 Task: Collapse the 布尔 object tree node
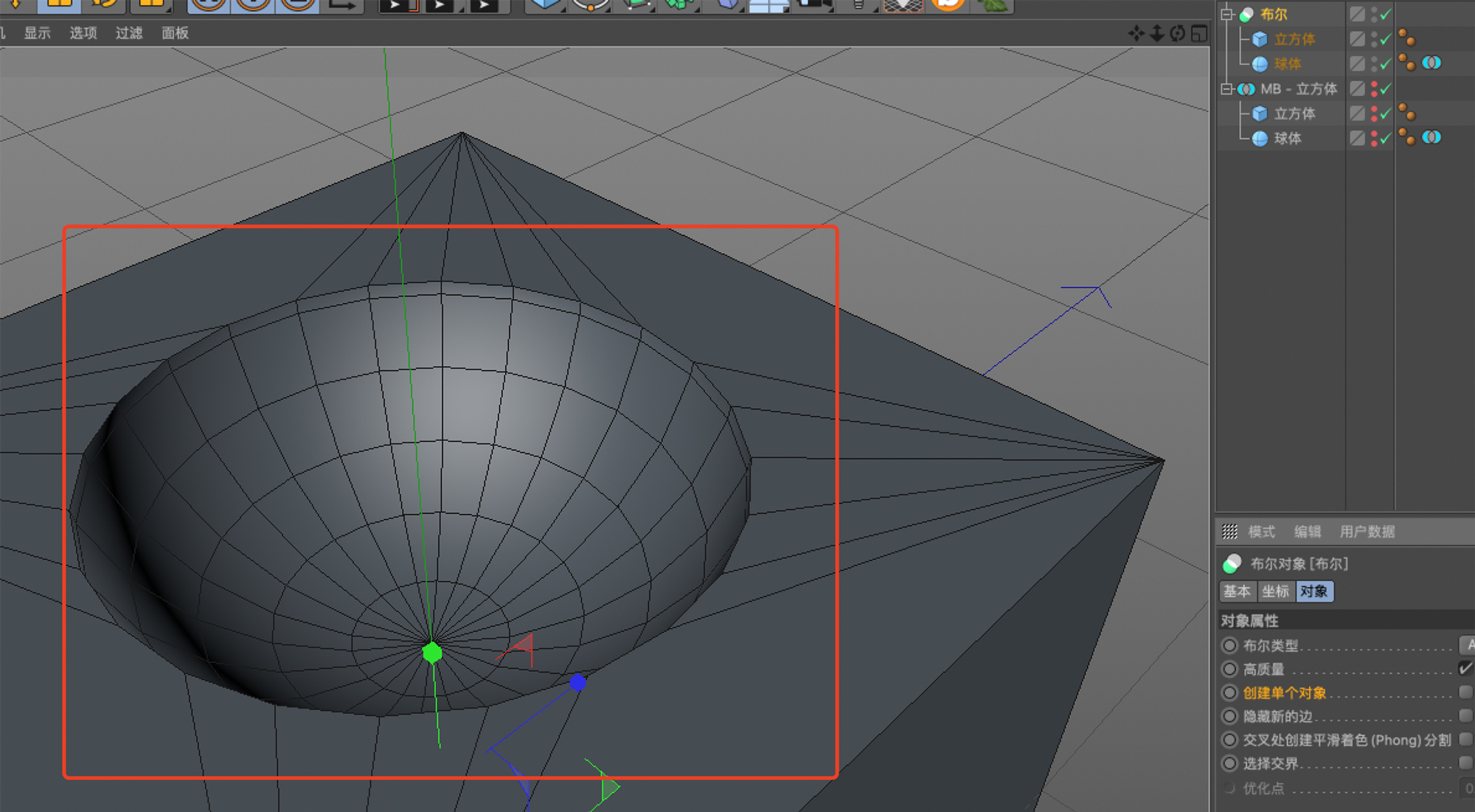(x=1226, y=14)
